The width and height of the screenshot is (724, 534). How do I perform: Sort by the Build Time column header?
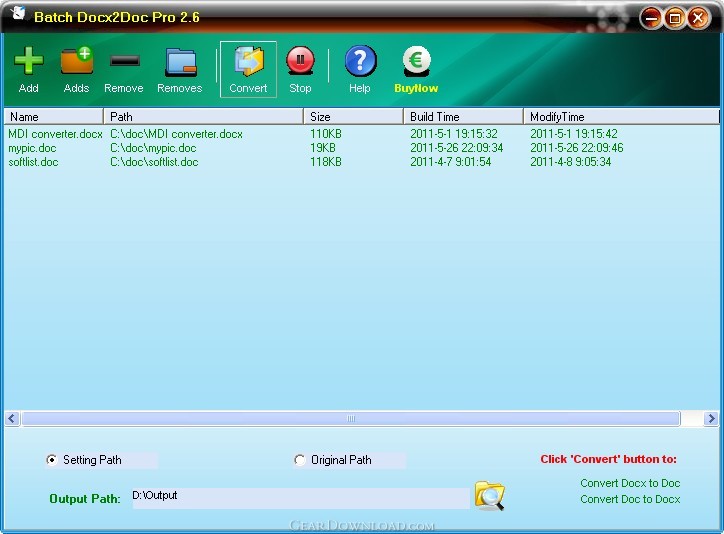coord(464,116)
